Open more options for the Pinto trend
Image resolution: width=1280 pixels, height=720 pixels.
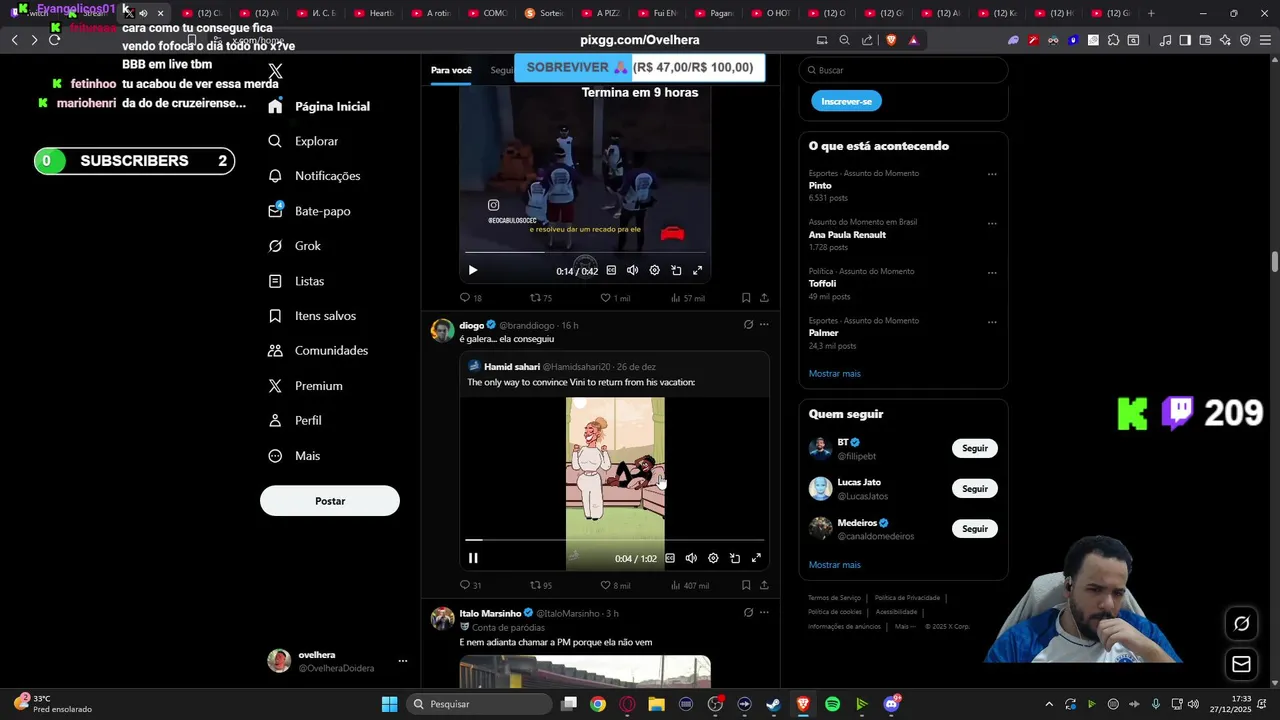tap(992, 174)
